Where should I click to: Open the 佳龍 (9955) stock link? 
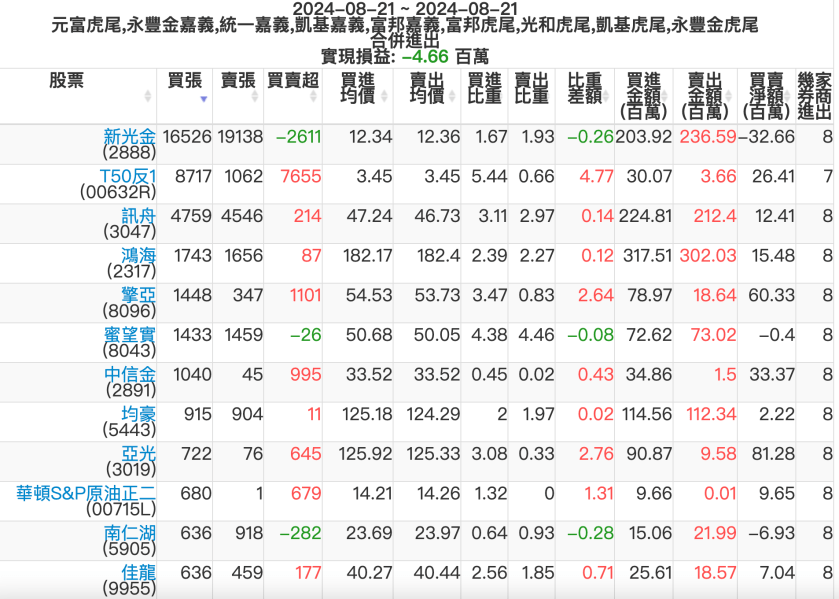point(139,572)
